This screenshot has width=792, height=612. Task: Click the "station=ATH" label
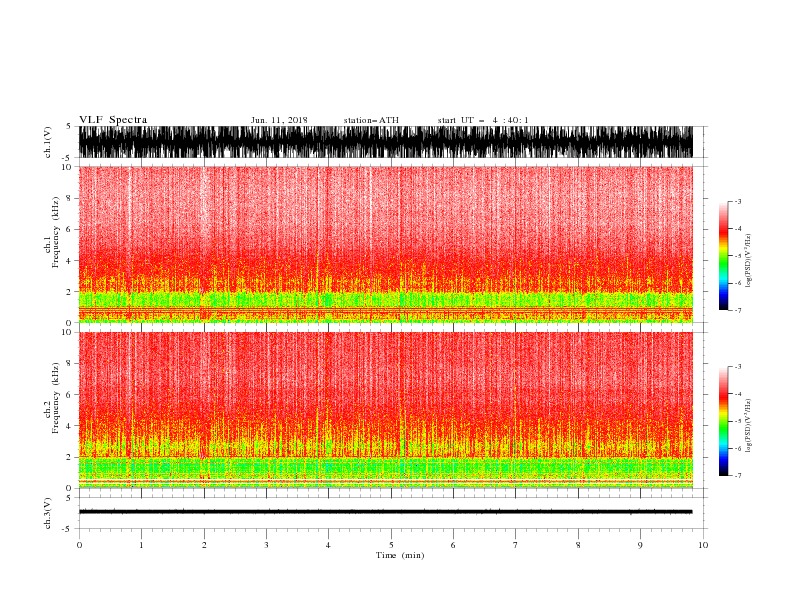(371, 120)
